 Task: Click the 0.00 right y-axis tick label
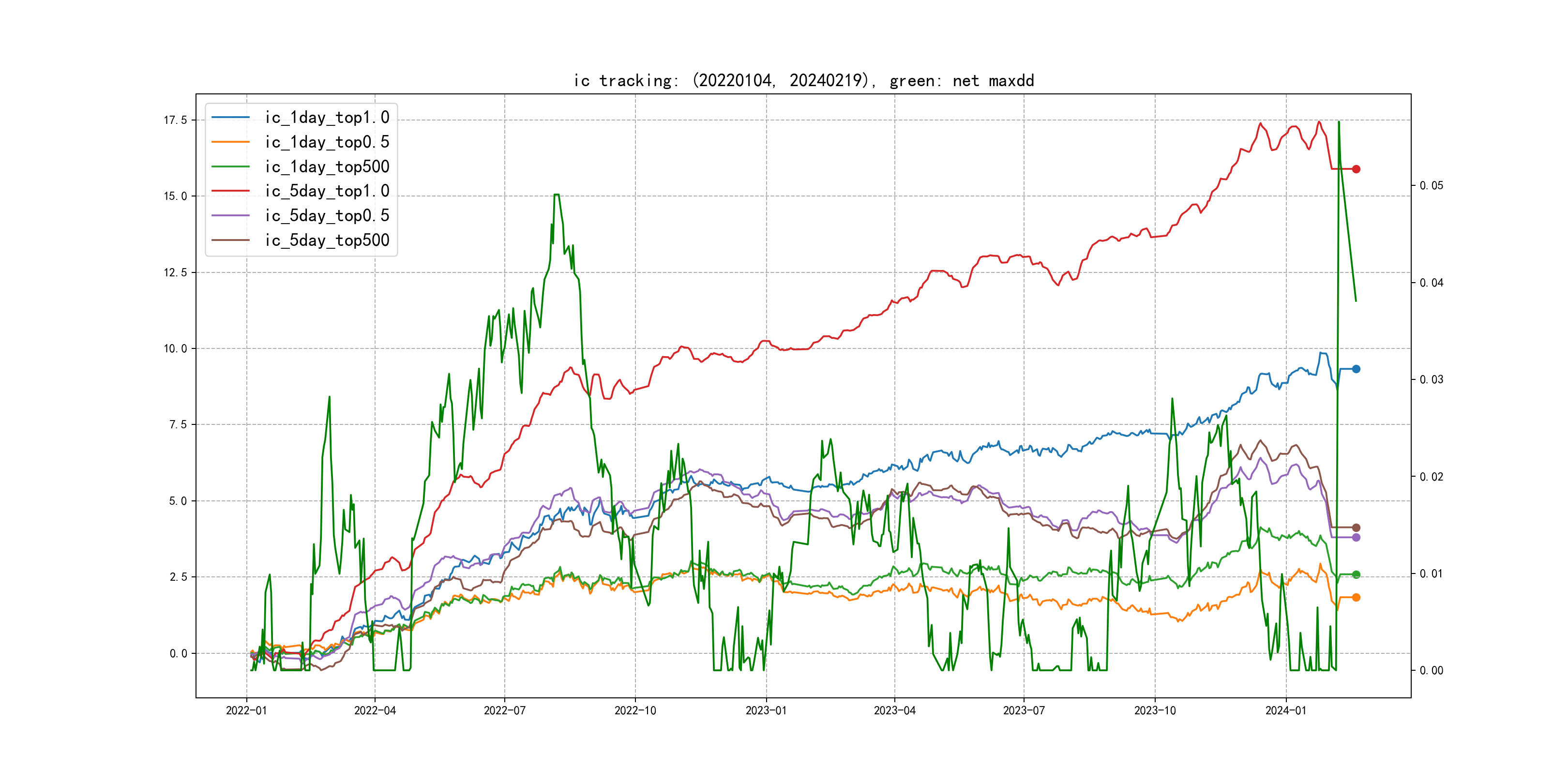[1431, 671]
